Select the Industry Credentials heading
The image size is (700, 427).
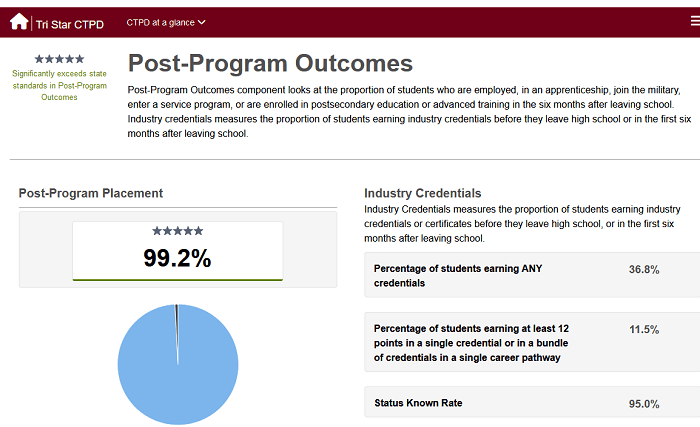point(423,193)
